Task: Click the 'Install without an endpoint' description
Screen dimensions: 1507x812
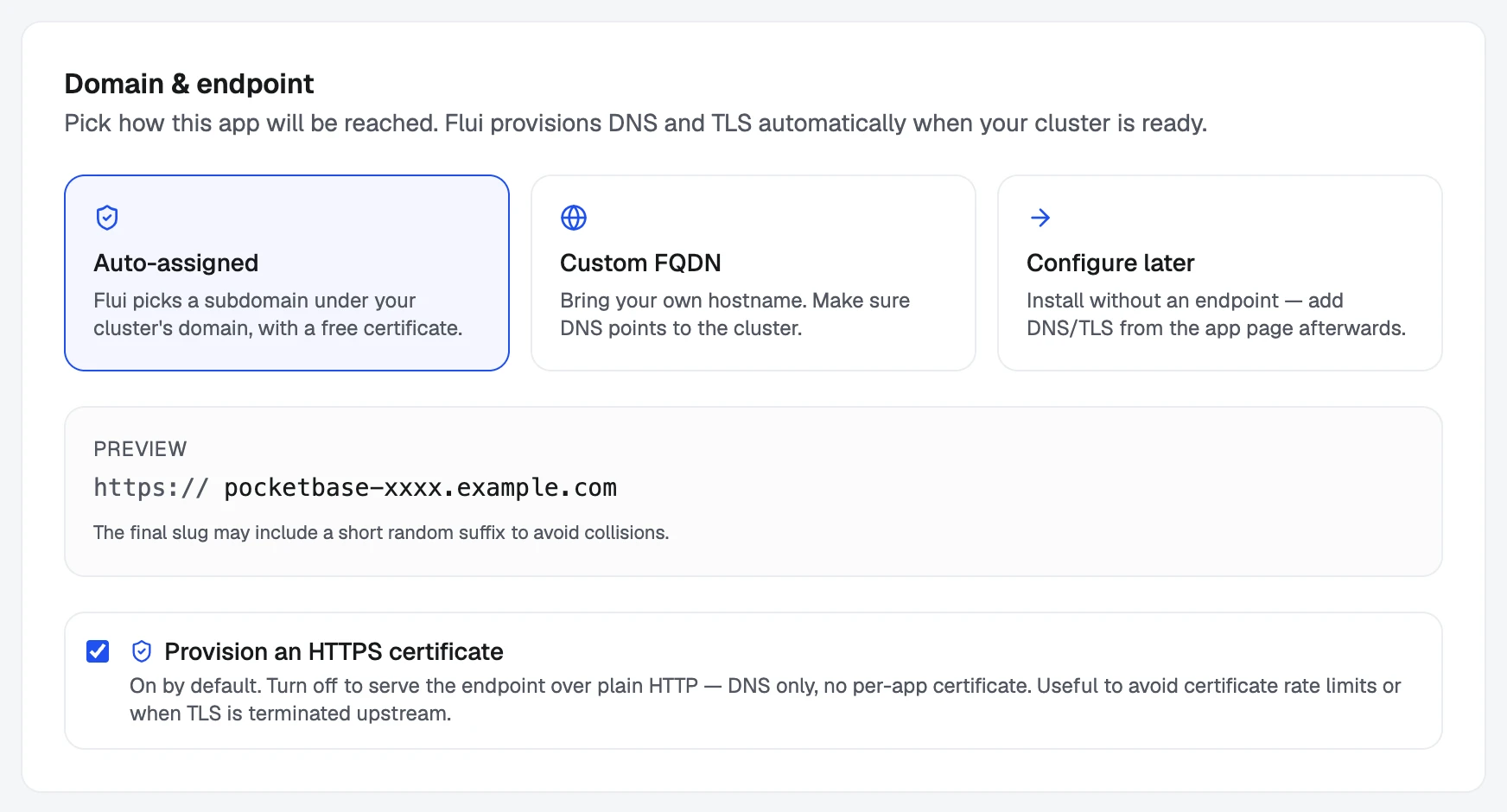Action: coord(1217,314)
